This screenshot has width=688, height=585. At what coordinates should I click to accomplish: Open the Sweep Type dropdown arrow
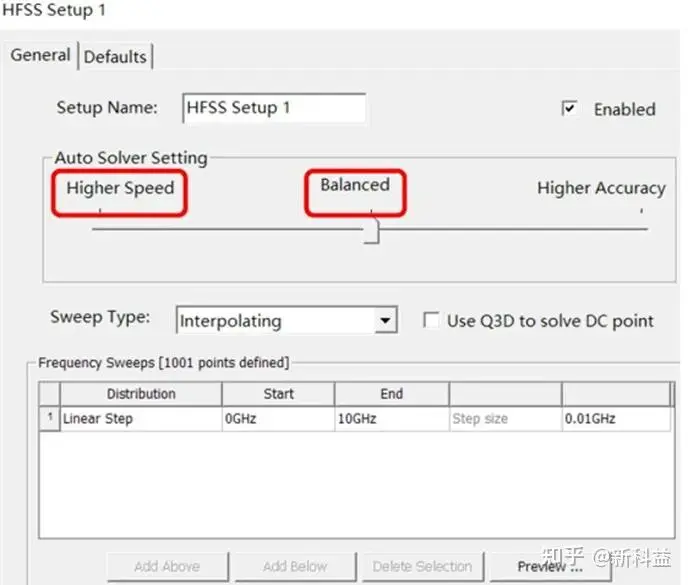(385, 320)
